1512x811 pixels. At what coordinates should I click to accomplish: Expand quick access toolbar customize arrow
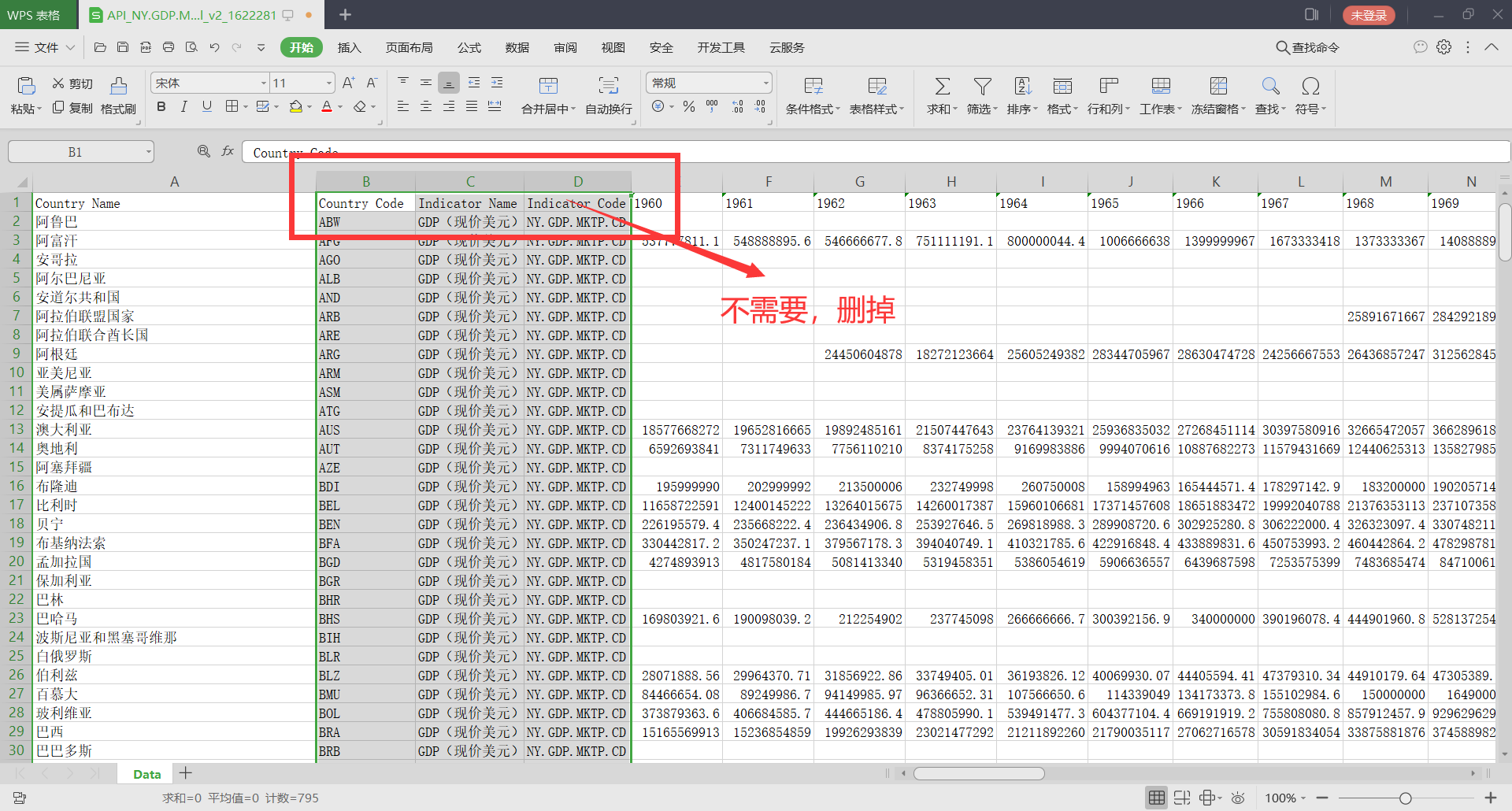261,47
